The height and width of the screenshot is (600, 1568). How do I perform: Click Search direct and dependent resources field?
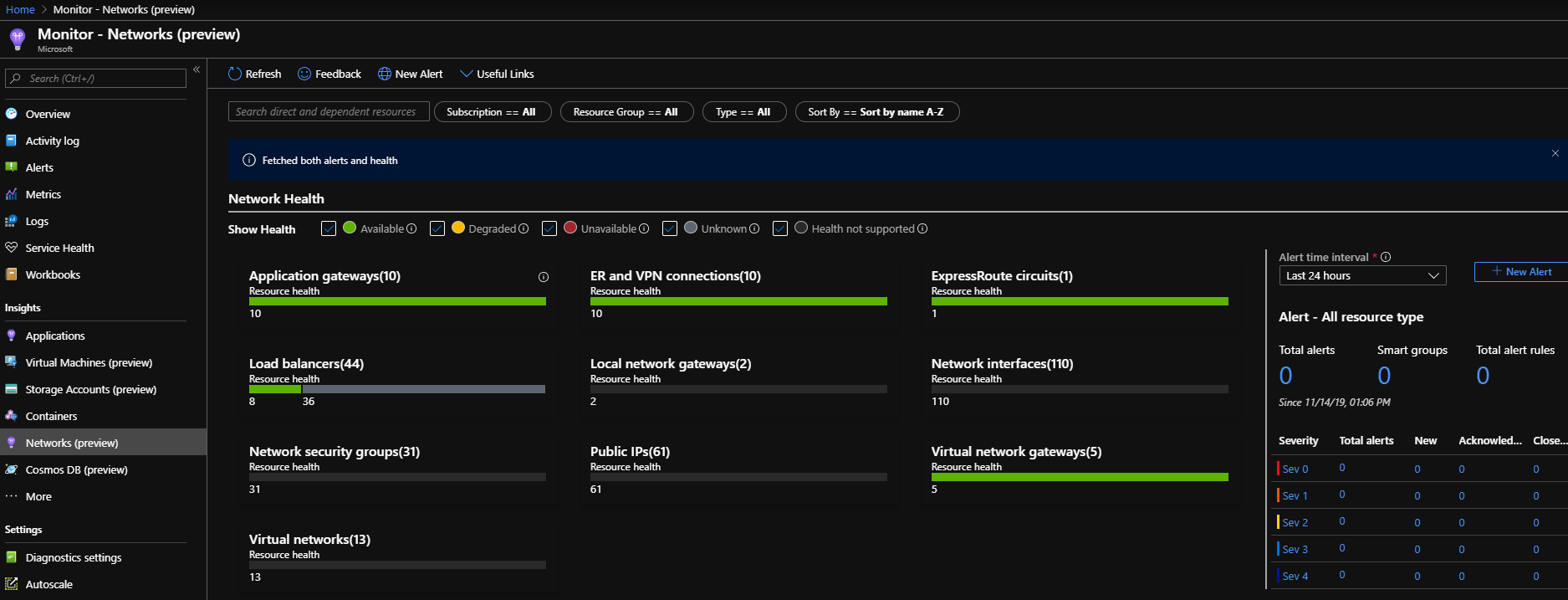pos(329,111)
